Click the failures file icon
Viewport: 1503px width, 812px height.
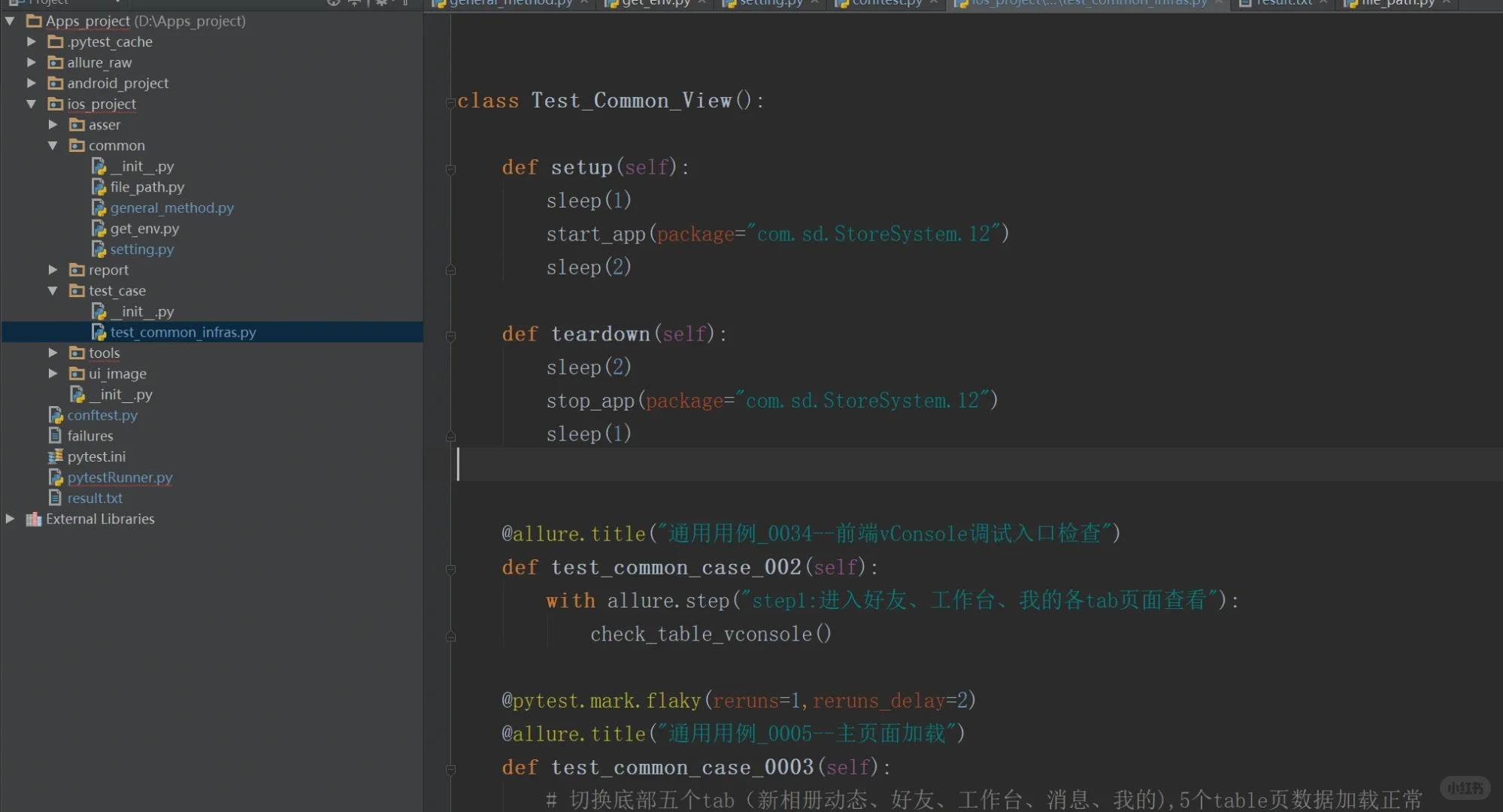55,435
